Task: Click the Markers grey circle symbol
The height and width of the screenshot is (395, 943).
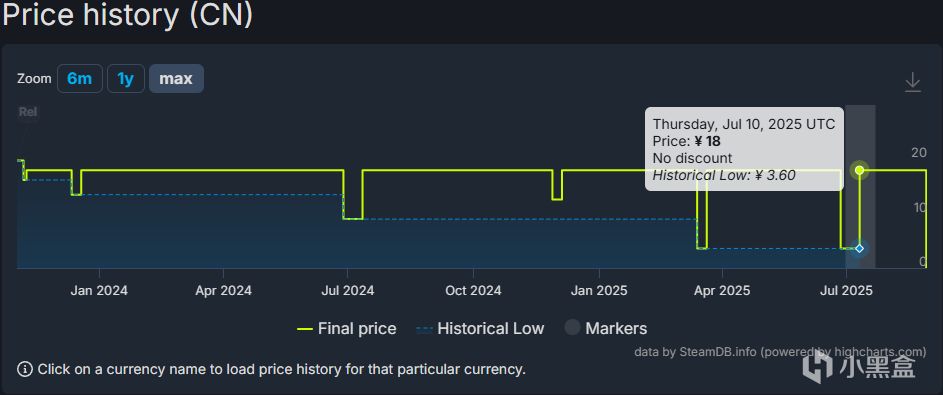Action: [573, 328]
